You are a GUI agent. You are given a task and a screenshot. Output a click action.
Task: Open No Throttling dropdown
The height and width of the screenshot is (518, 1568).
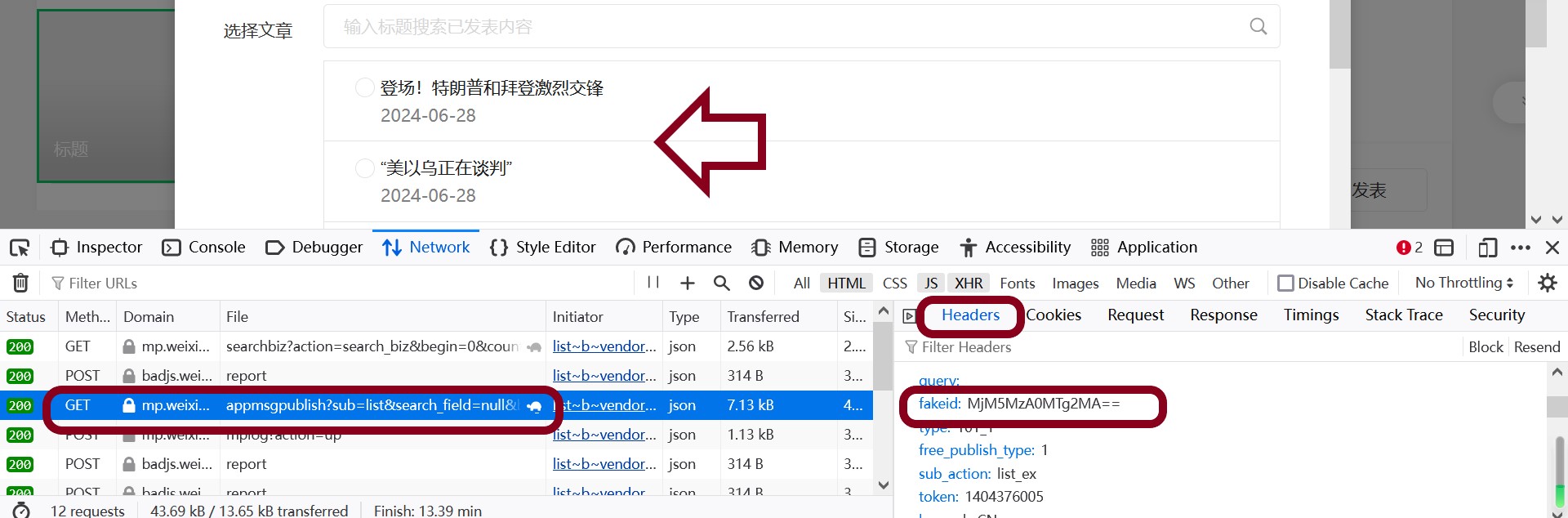[x=1464, y=283]
